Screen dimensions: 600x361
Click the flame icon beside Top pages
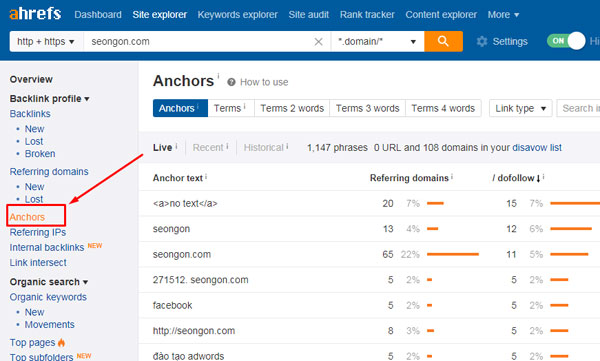(x=62, y=342)
